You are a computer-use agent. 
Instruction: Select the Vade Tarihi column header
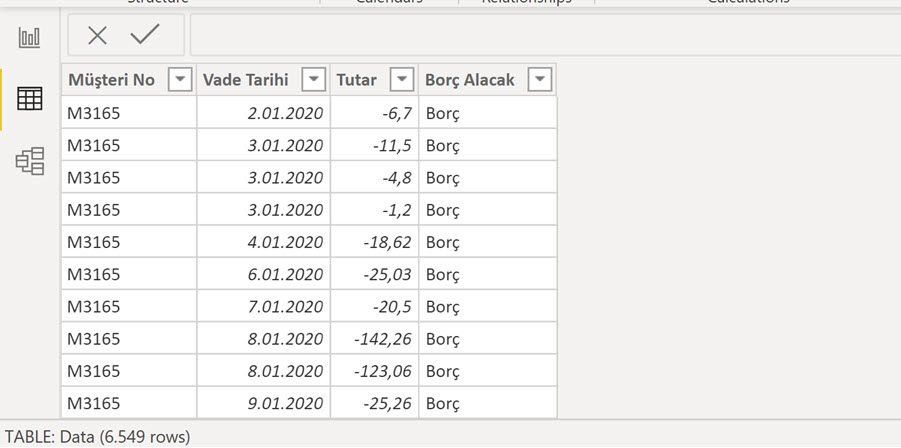coord(263,80)
